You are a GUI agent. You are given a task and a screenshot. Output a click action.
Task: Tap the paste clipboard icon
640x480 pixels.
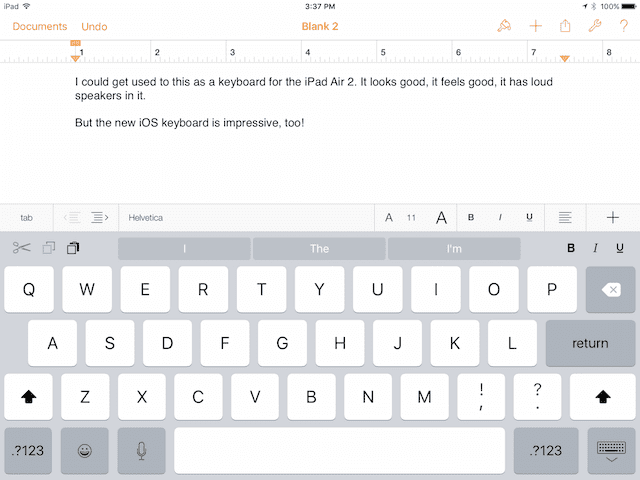pyautogui.click(x=73, y=248)
